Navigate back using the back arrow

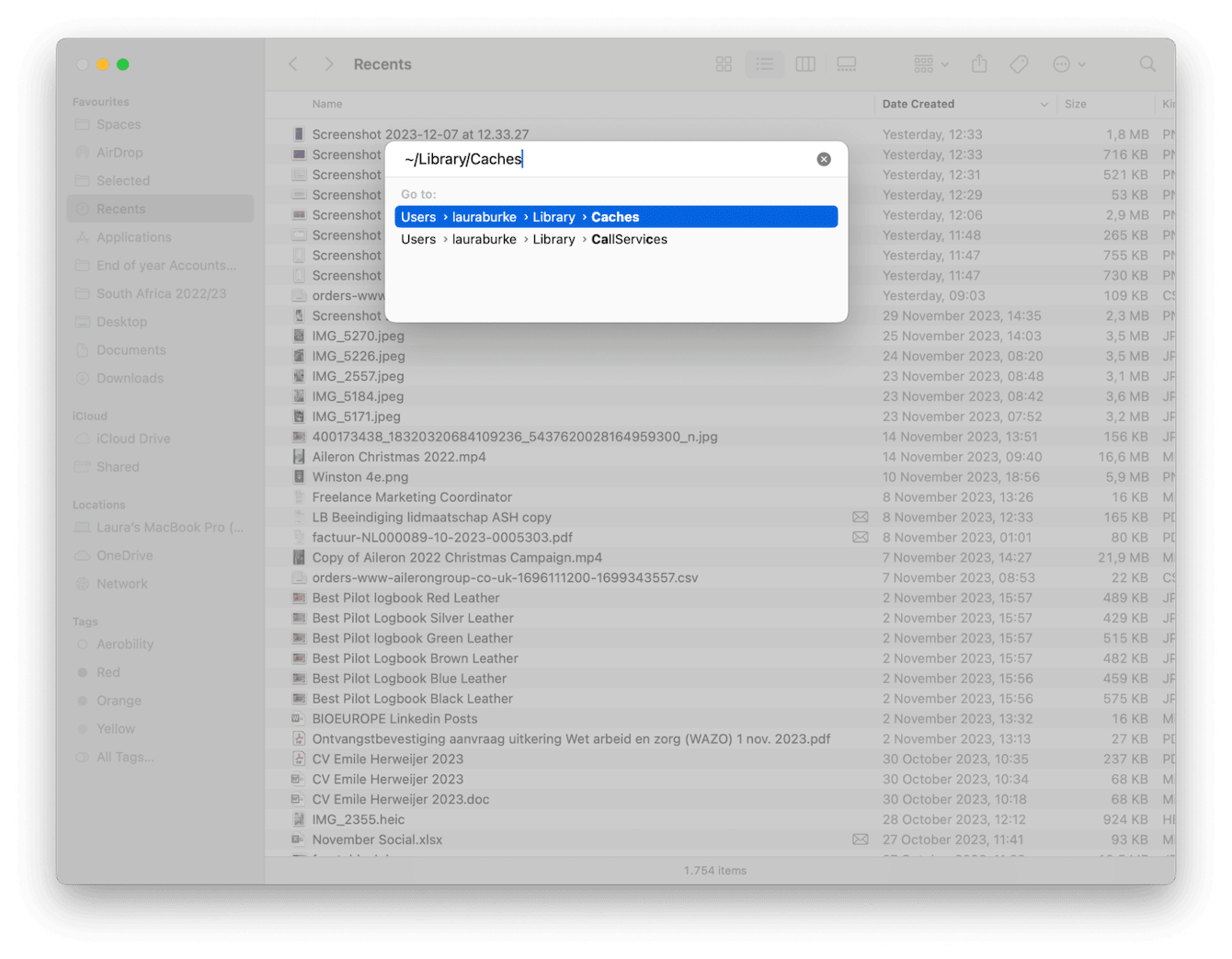click(x=292, y=63)
